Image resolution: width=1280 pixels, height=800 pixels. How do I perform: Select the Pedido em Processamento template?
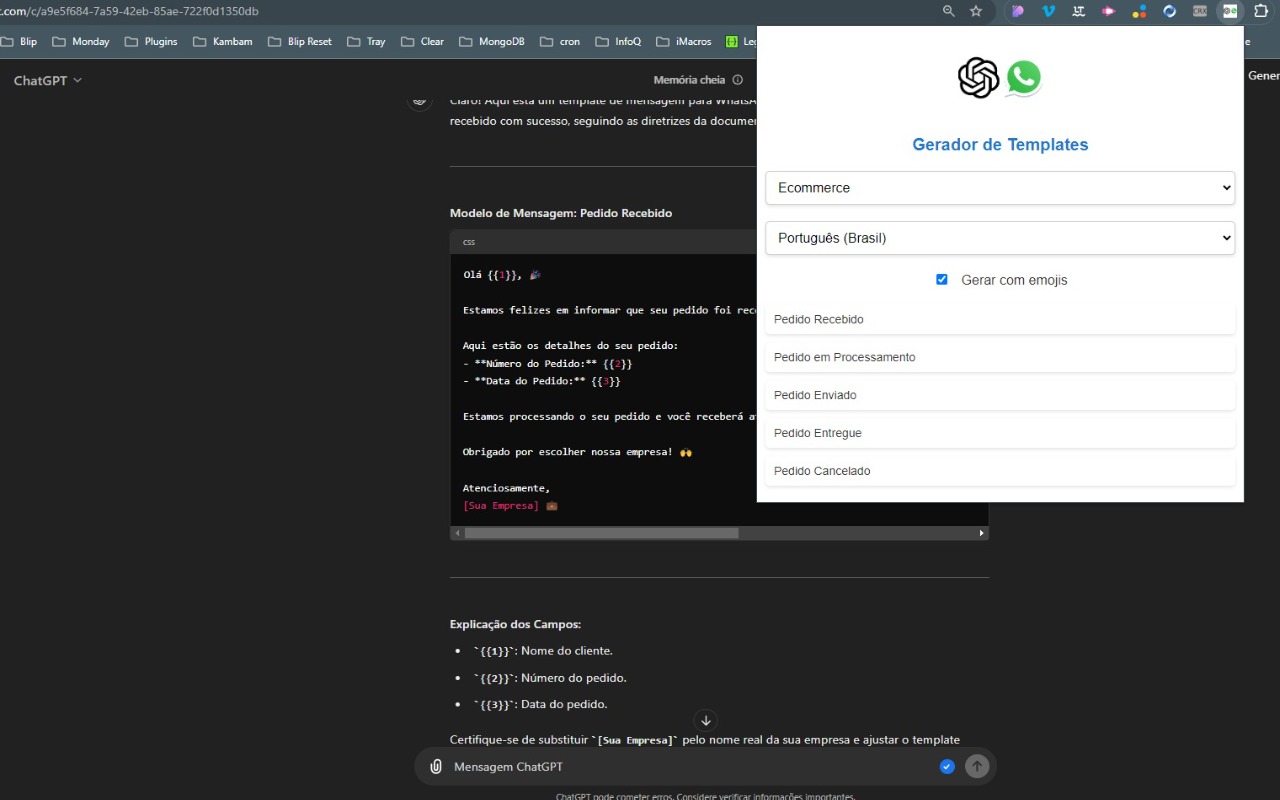point(1000,357)
